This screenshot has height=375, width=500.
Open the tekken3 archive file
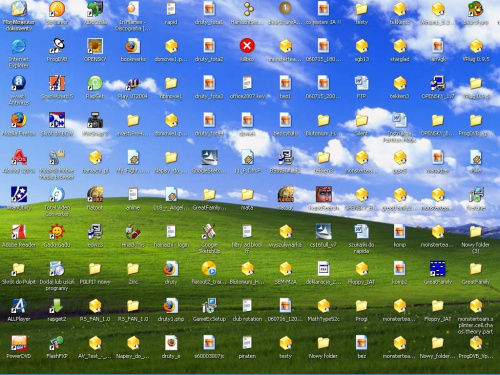(x=400, y=83)
